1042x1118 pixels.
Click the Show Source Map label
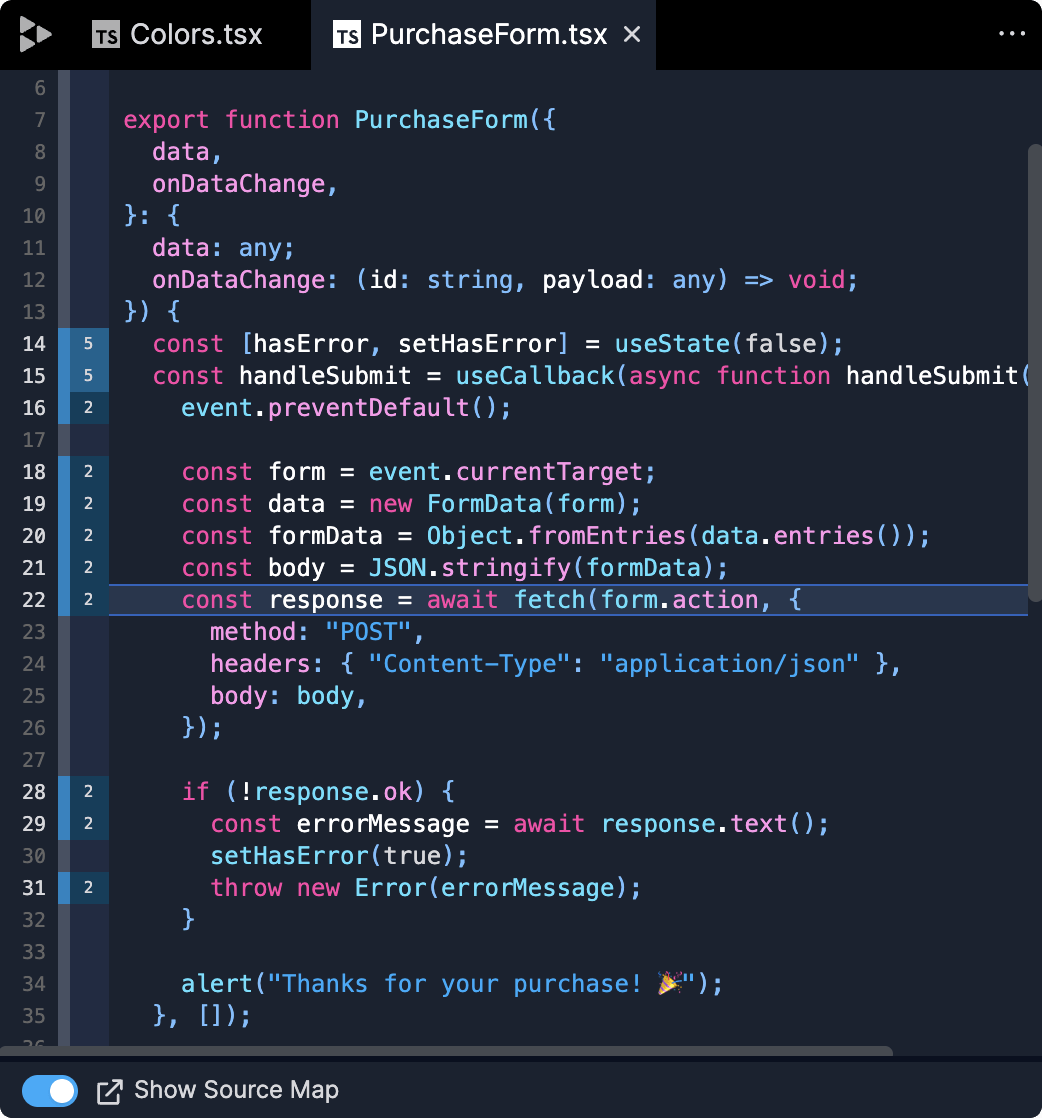pyautogui.click(x=236, y=1090)
